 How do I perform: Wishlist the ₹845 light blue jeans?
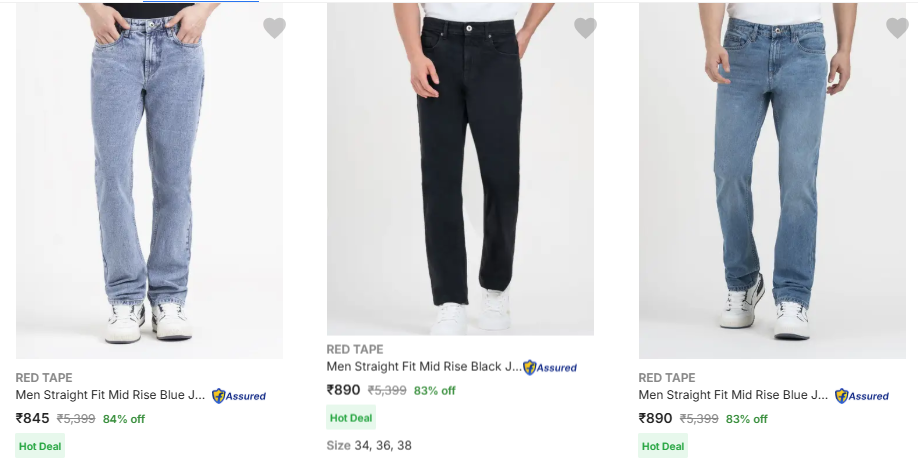274,29
